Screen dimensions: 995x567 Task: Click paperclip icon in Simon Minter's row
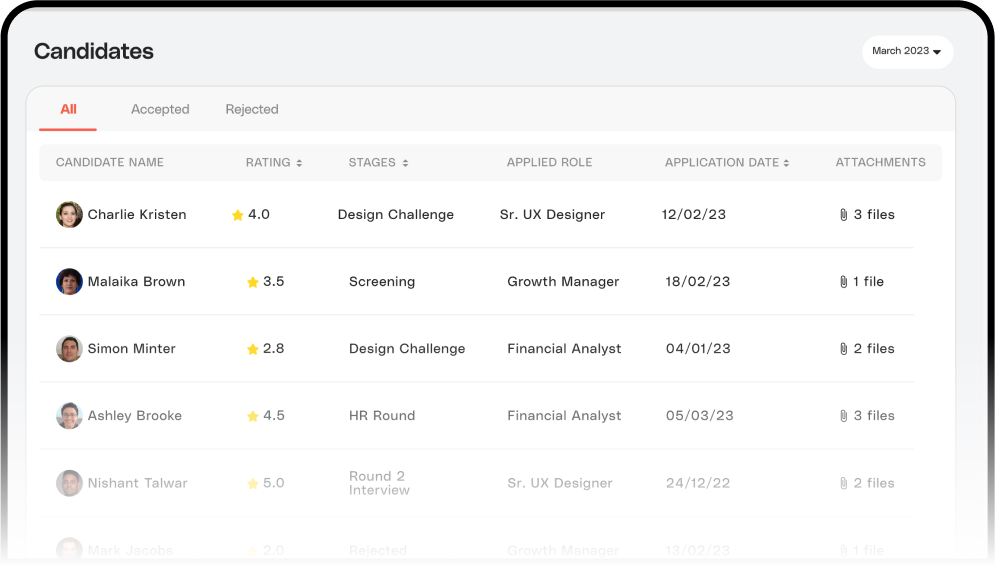coord(844,349)
